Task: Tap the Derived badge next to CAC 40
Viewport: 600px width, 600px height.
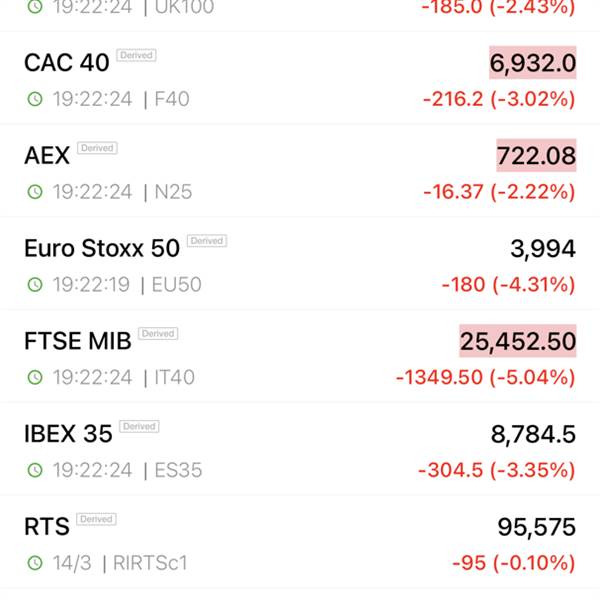Action: coord(136,55)
